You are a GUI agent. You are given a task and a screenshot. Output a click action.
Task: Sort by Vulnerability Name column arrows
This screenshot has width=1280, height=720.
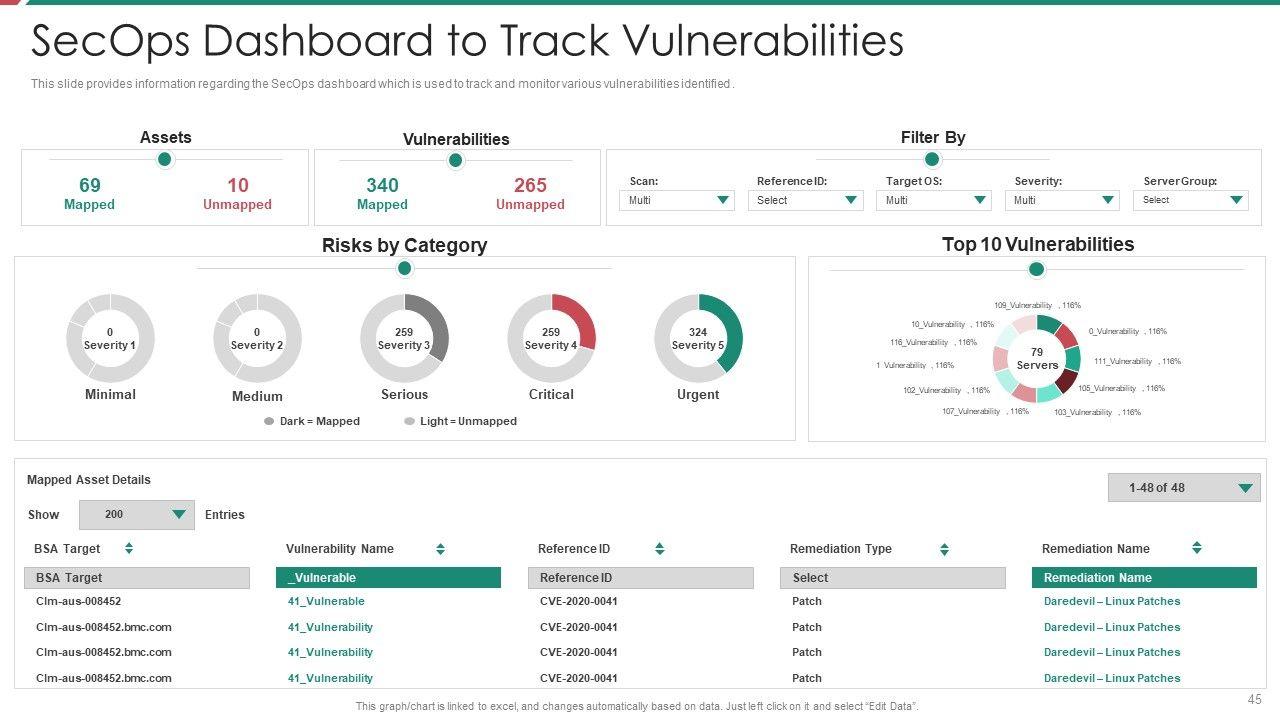click(x=440, y=549)
